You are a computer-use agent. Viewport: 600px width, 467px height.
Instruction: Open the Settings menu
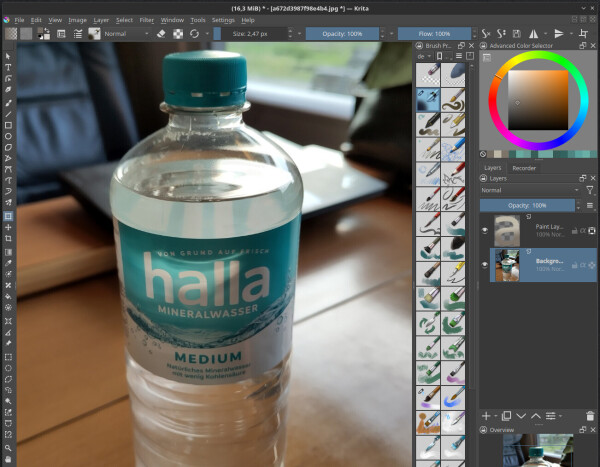coord(223,20)
